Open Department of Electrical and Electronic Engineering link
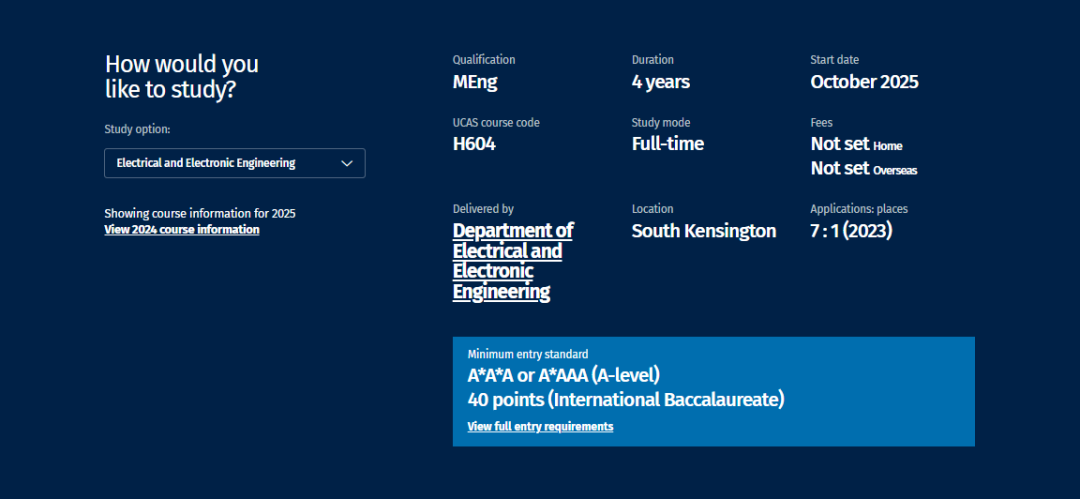The width and height of the screenshot is (1080, 499). (513, 261)
